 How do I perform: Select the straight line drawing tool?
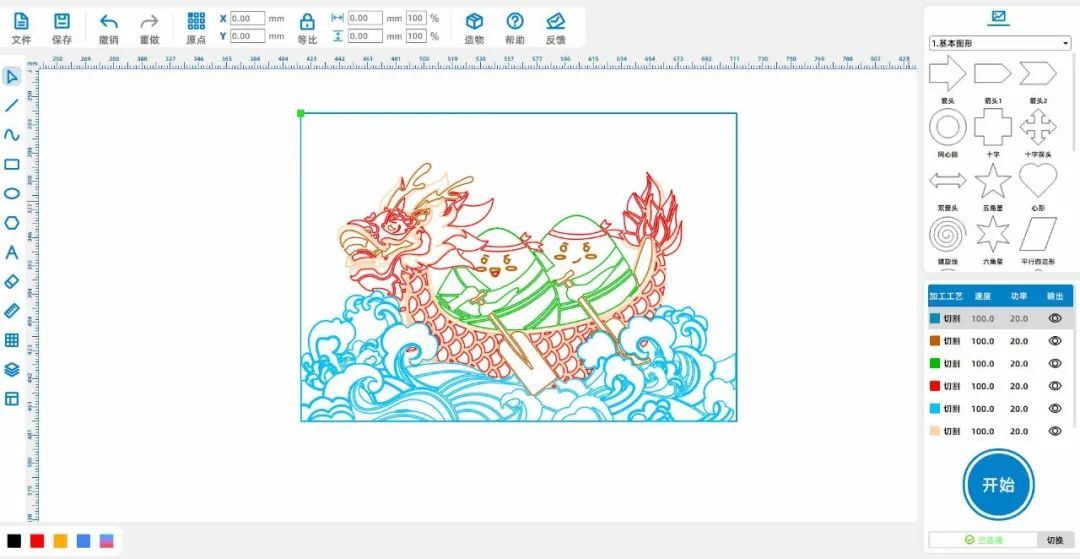point(12,105)
